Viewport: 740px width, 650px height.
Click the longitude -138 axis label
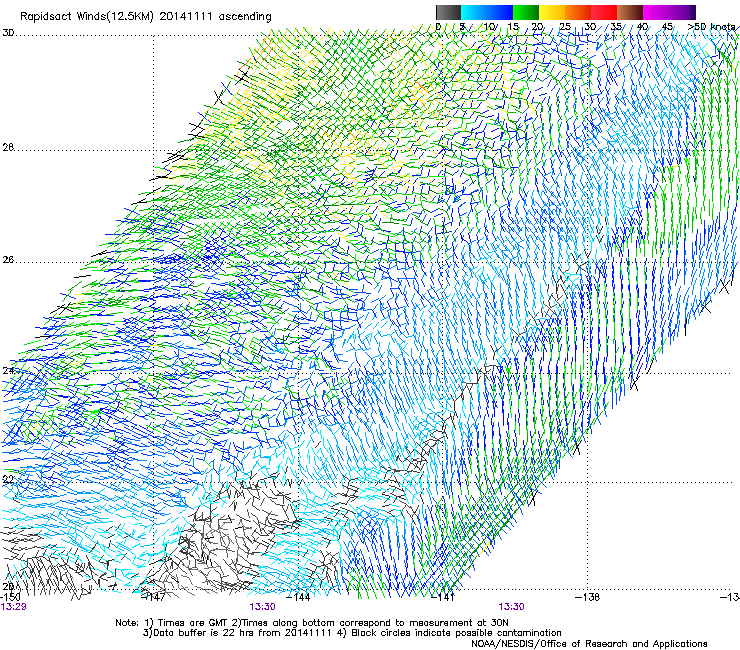[x=587, y=597]
